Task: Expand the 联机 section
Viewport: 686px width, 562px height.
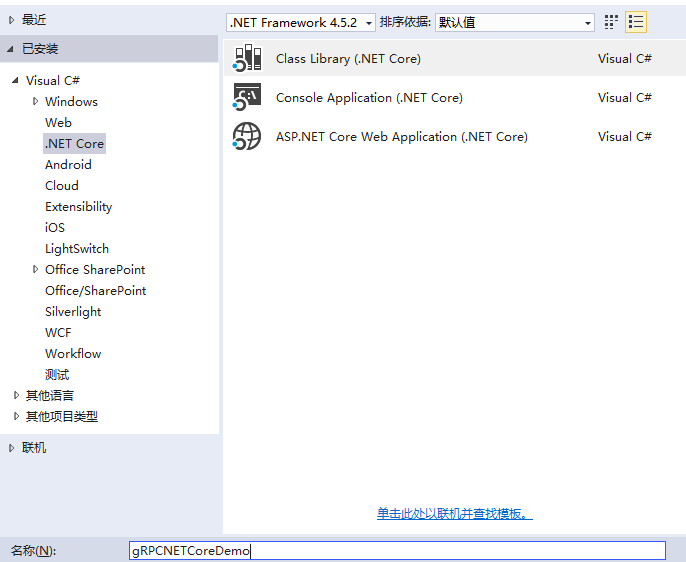Action: (x=12, y=448)
